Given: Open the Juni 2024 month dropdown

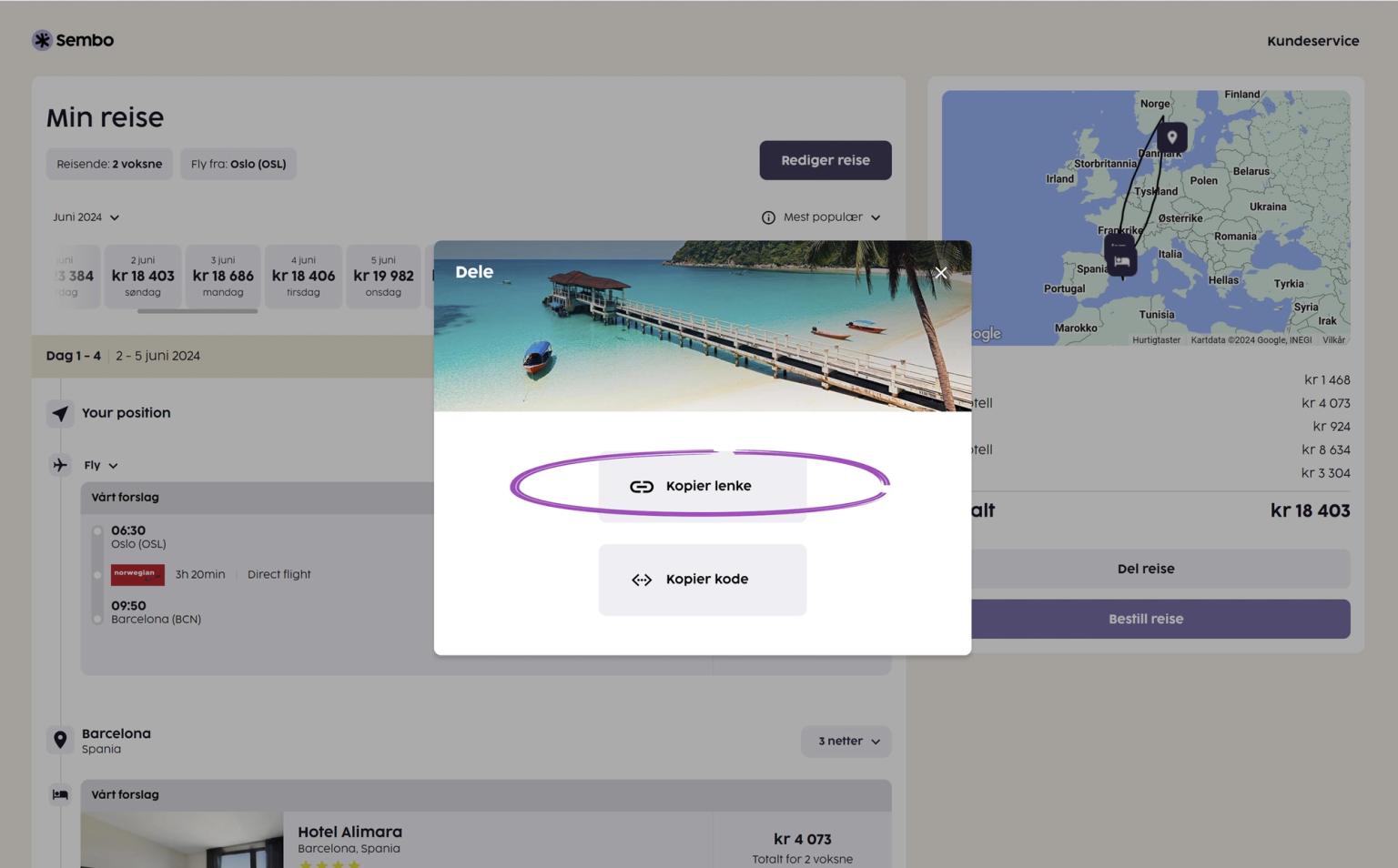Looking at the screenshot, I should 86,217.
